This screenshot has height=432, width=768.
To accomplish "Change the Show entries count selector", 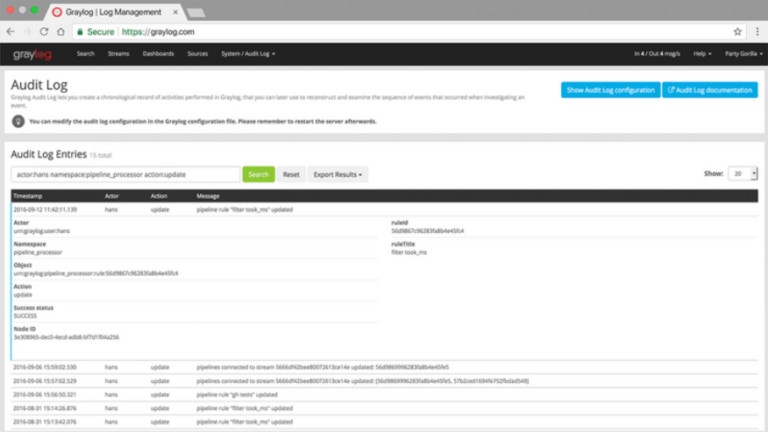I will pyautogui.click(x=741, y=173).
